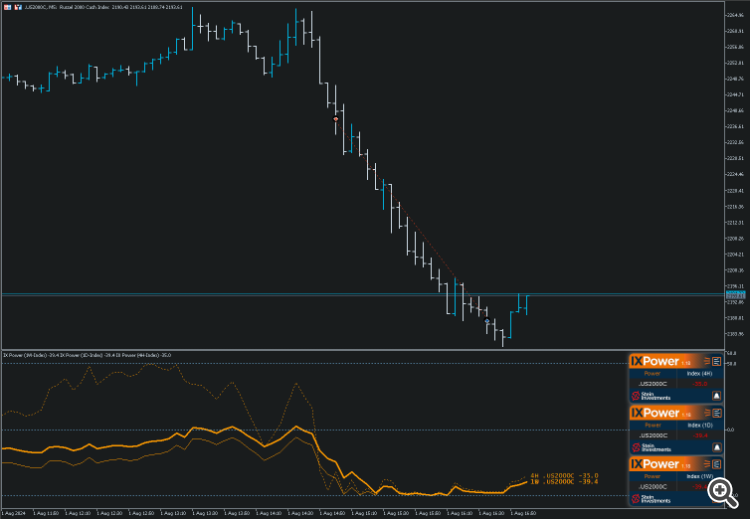
Task: Toggle the alert bell in the IXPower 1D panel
Action: pos(717,447)
